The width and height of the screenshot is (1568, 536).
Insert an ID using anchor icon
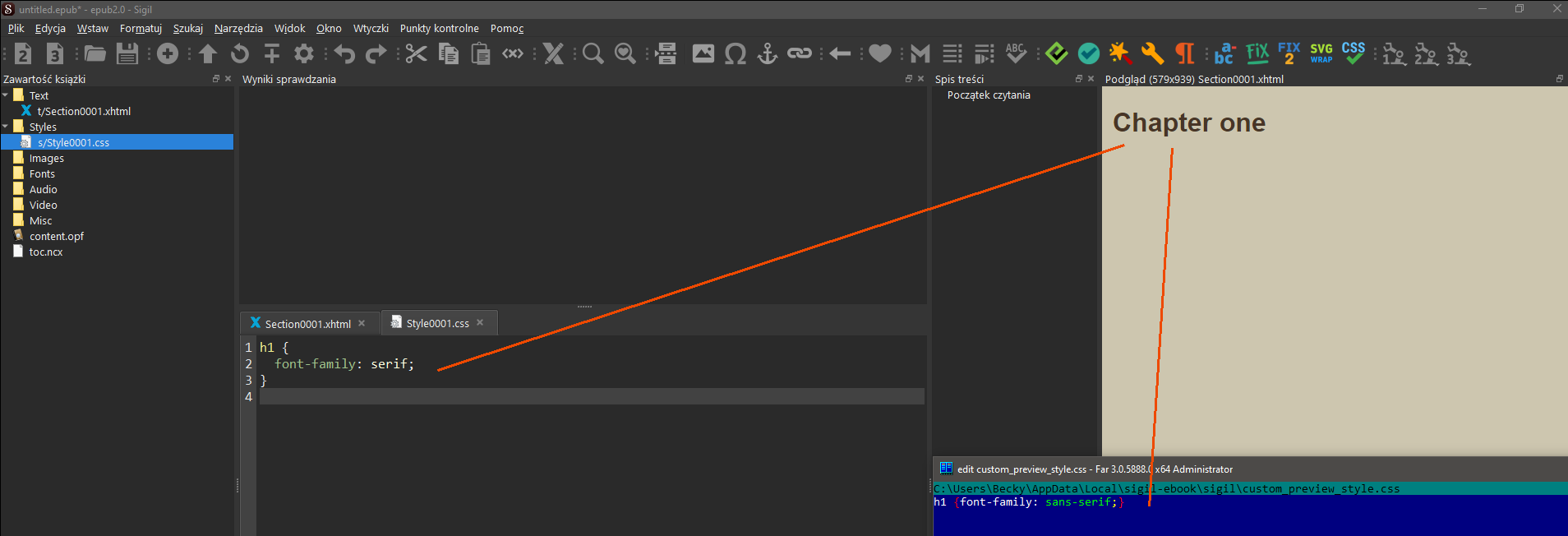[x=767, y=54]
